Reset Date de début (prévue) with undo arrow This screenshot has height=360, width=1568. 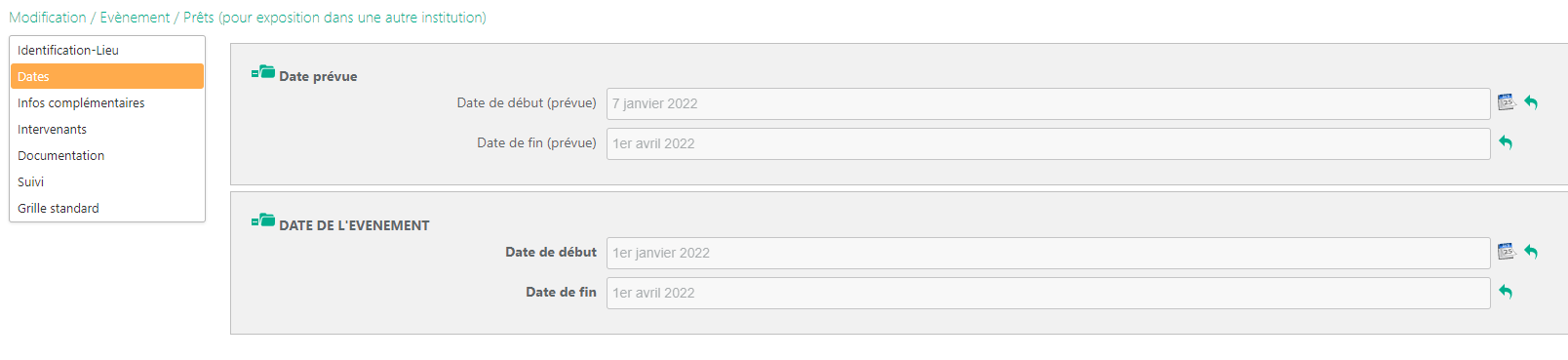1531,102
